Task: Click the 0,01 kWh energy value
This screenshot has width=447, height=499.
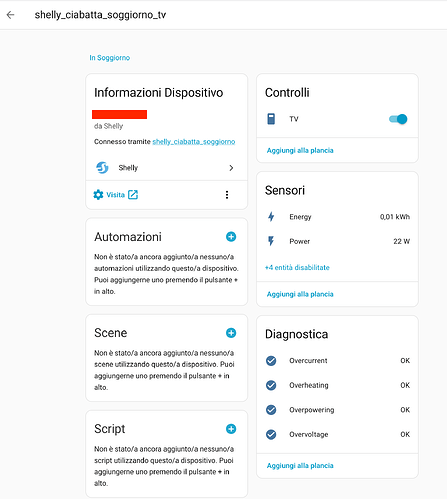Action: click(395, 217)
